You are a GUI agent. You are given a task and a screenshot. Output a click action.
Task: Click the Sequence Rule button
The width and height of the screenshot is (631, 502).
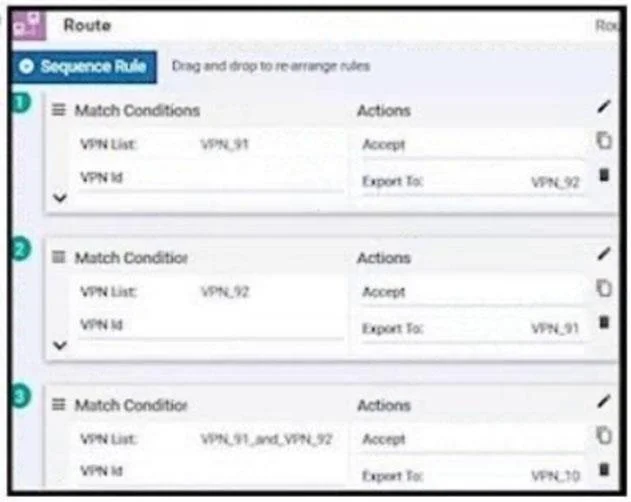[84, 66]
